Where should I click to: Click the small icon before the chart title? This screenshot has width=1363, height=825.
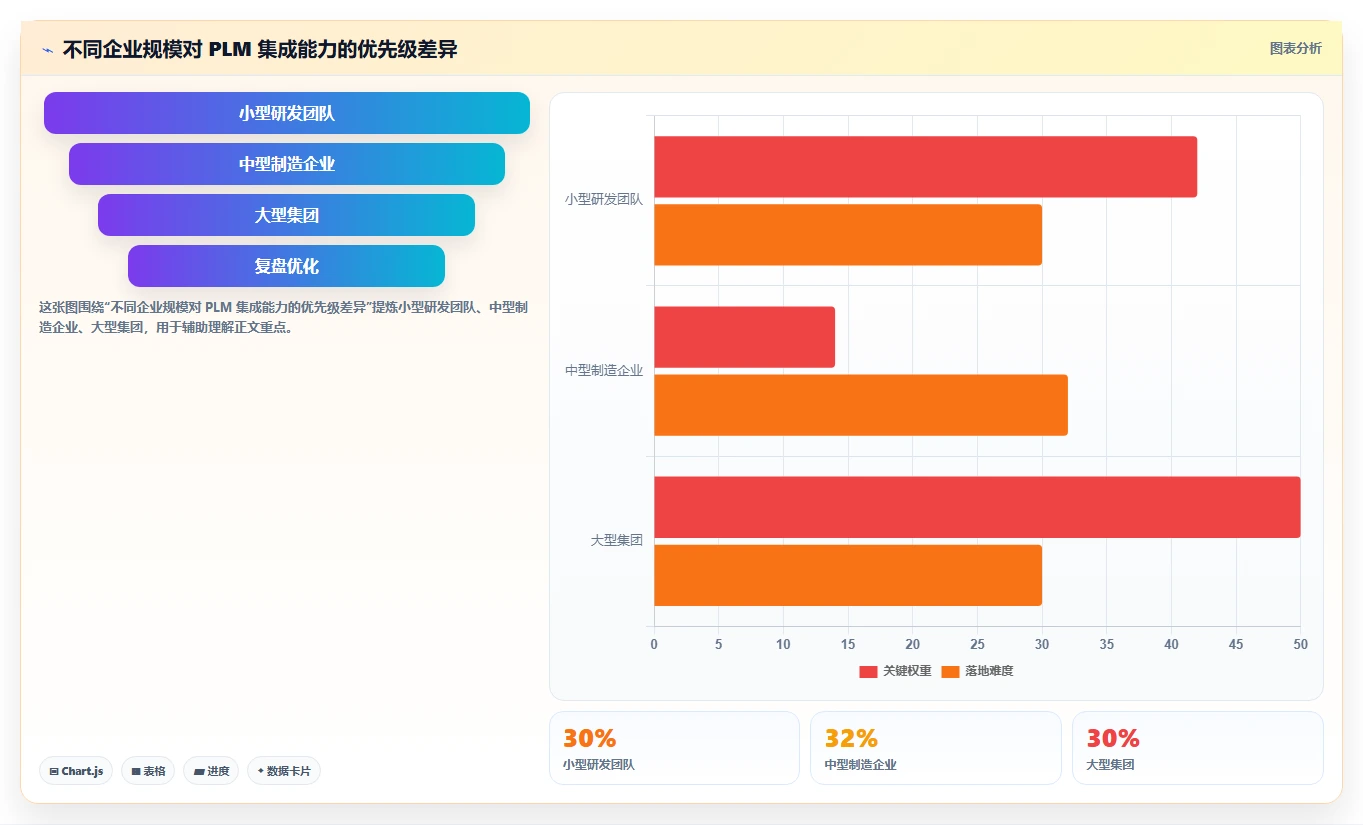click(47, 50)
